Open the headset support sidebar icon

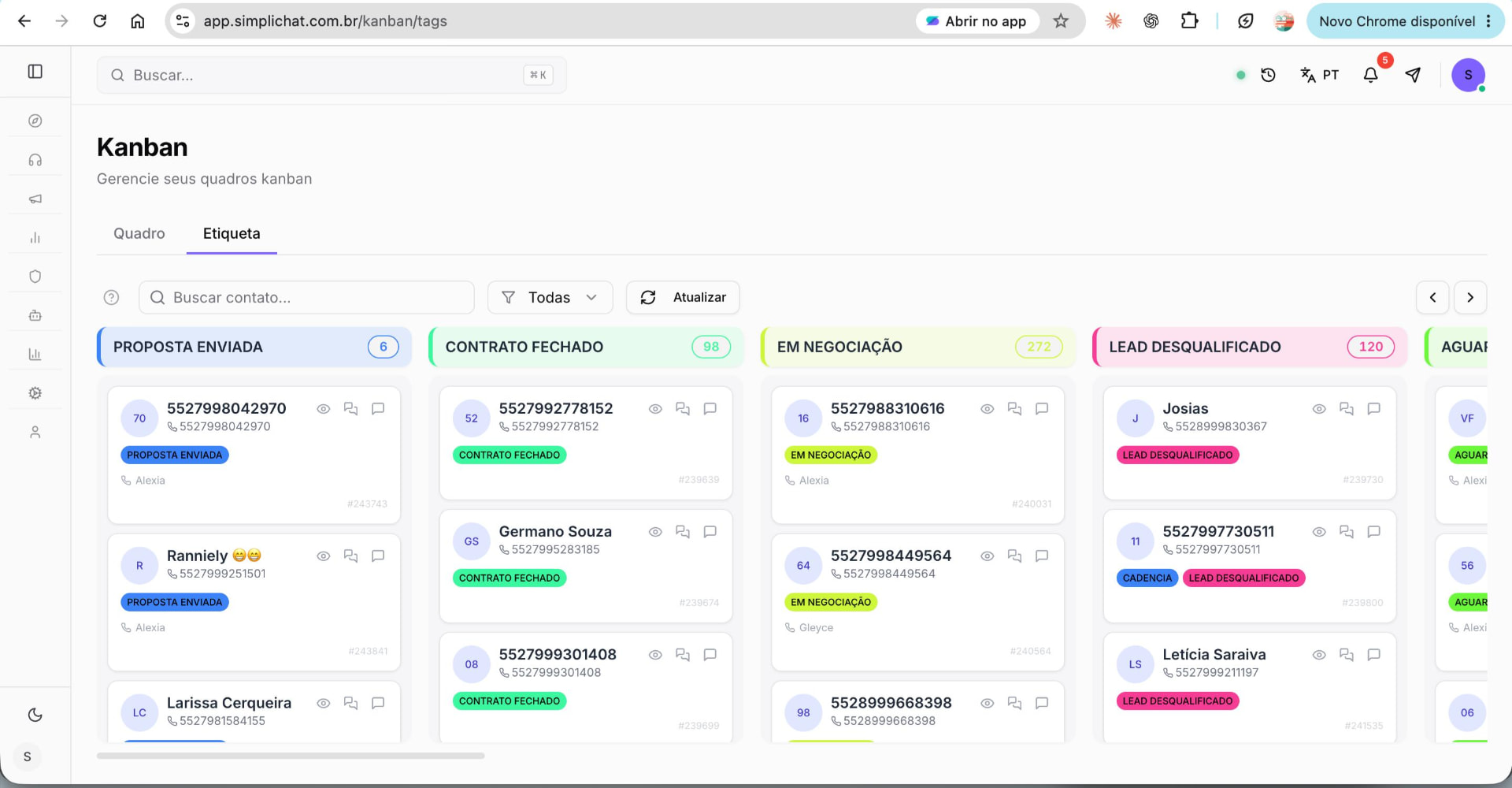[x=35, y=160]
